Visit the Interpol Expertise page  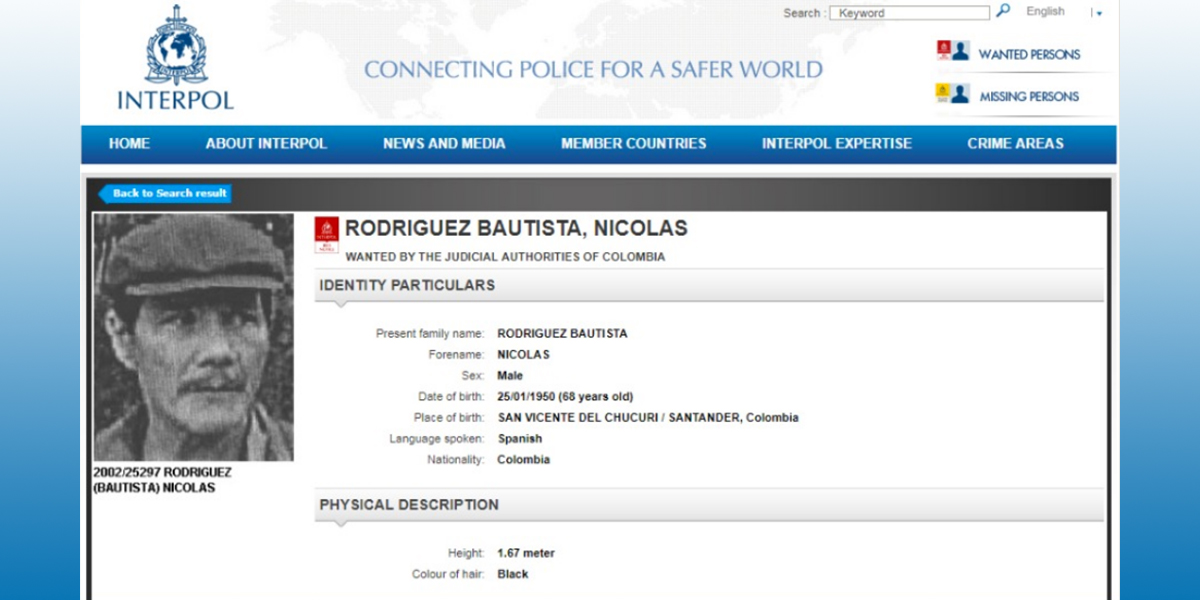837,143
